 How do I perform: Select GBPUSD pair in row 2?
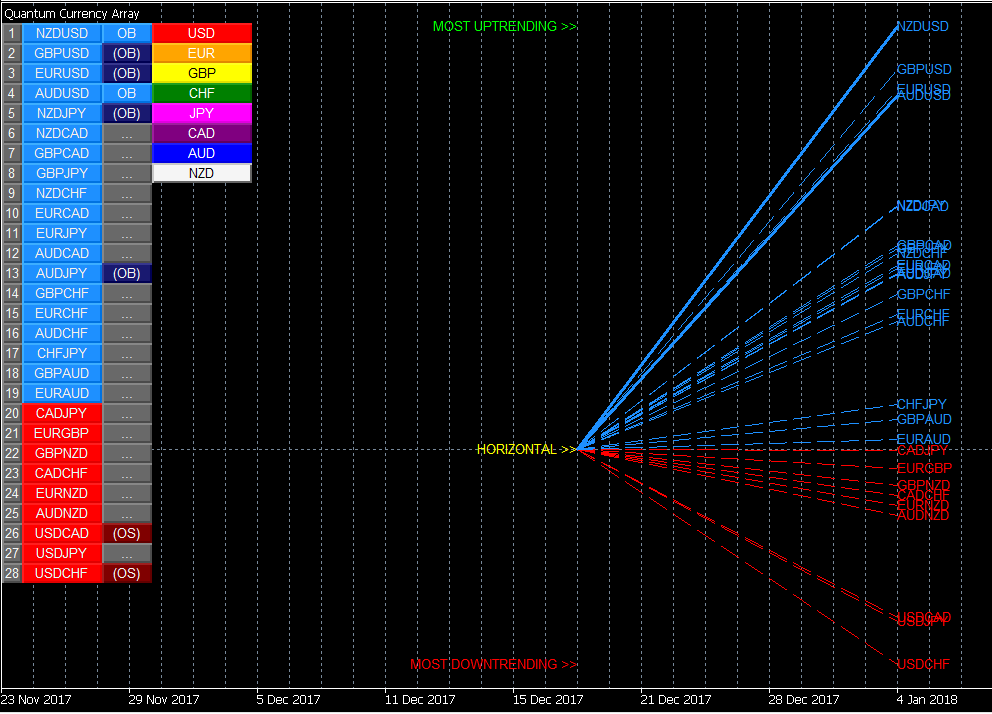(62, 53)
